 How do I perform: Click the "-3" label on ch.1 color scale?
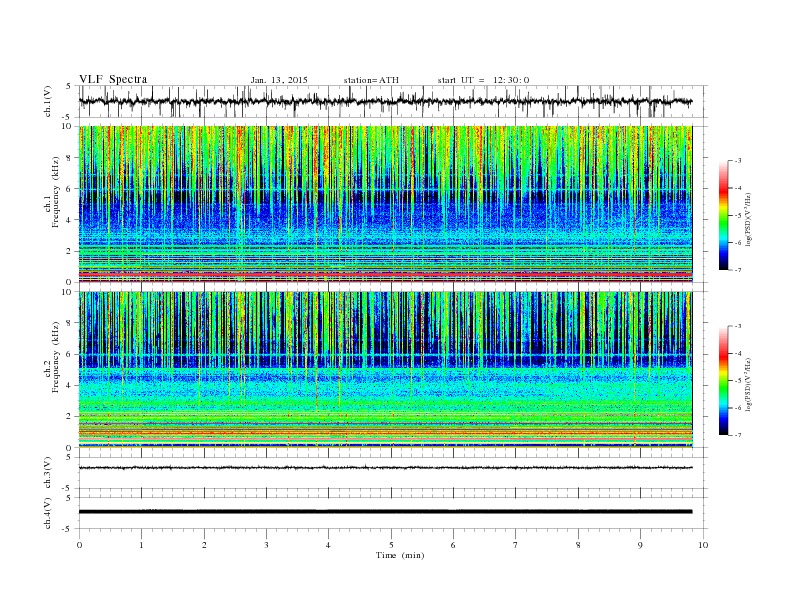[x=737, y=161]
